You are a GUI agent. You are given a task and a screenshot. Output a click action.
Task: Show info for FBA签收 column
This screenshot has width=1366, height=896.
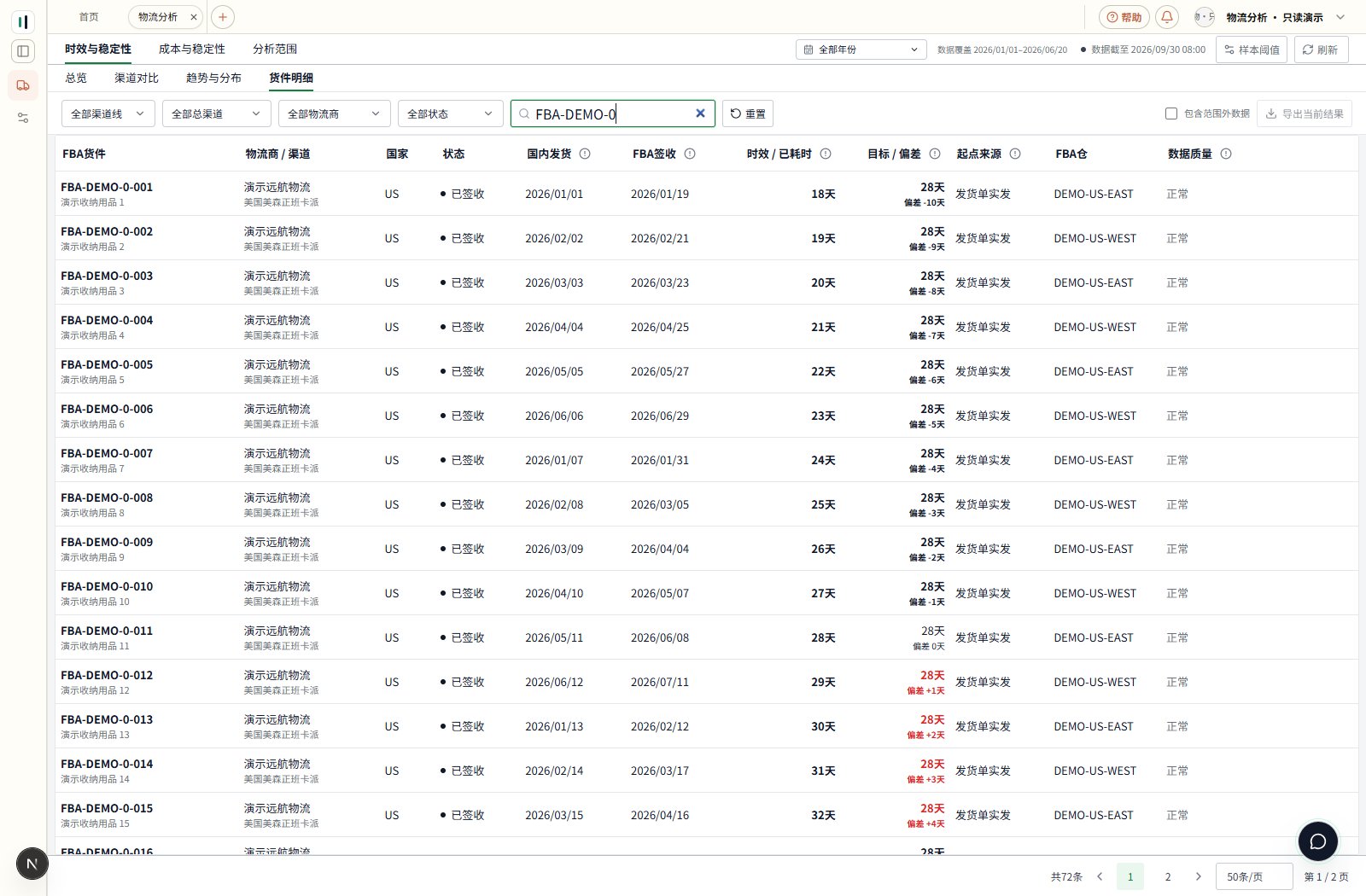pyautogui.click(x=690, y=154)
